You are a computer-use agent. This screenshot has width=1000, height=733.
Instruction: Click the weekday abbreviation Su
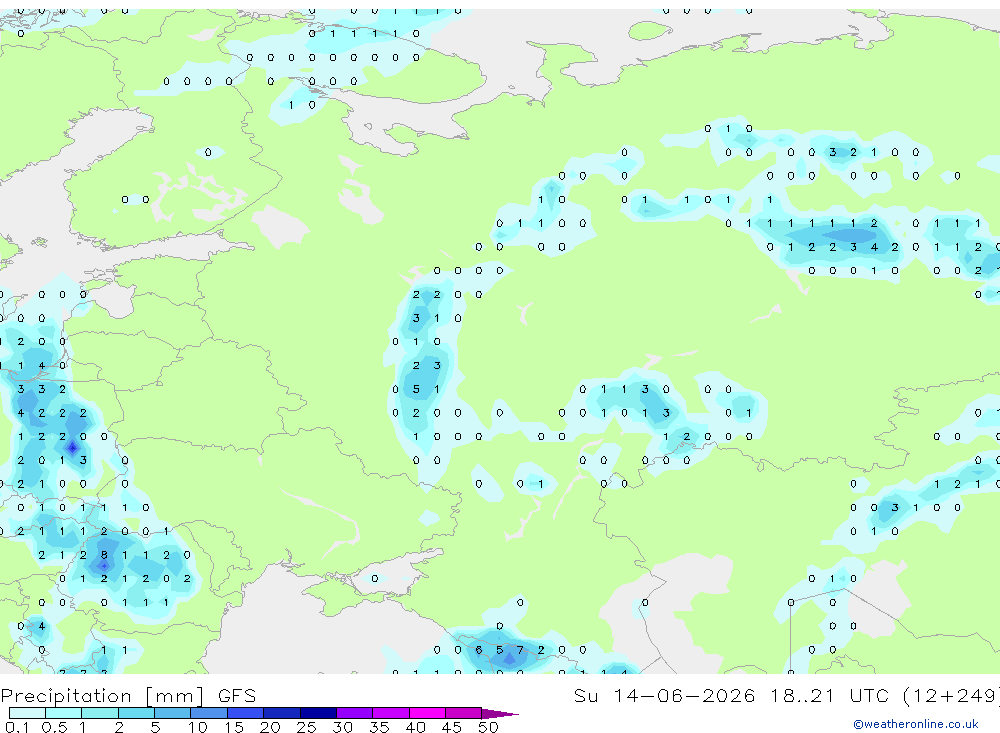pyautogui.click(x=585, y=695)
